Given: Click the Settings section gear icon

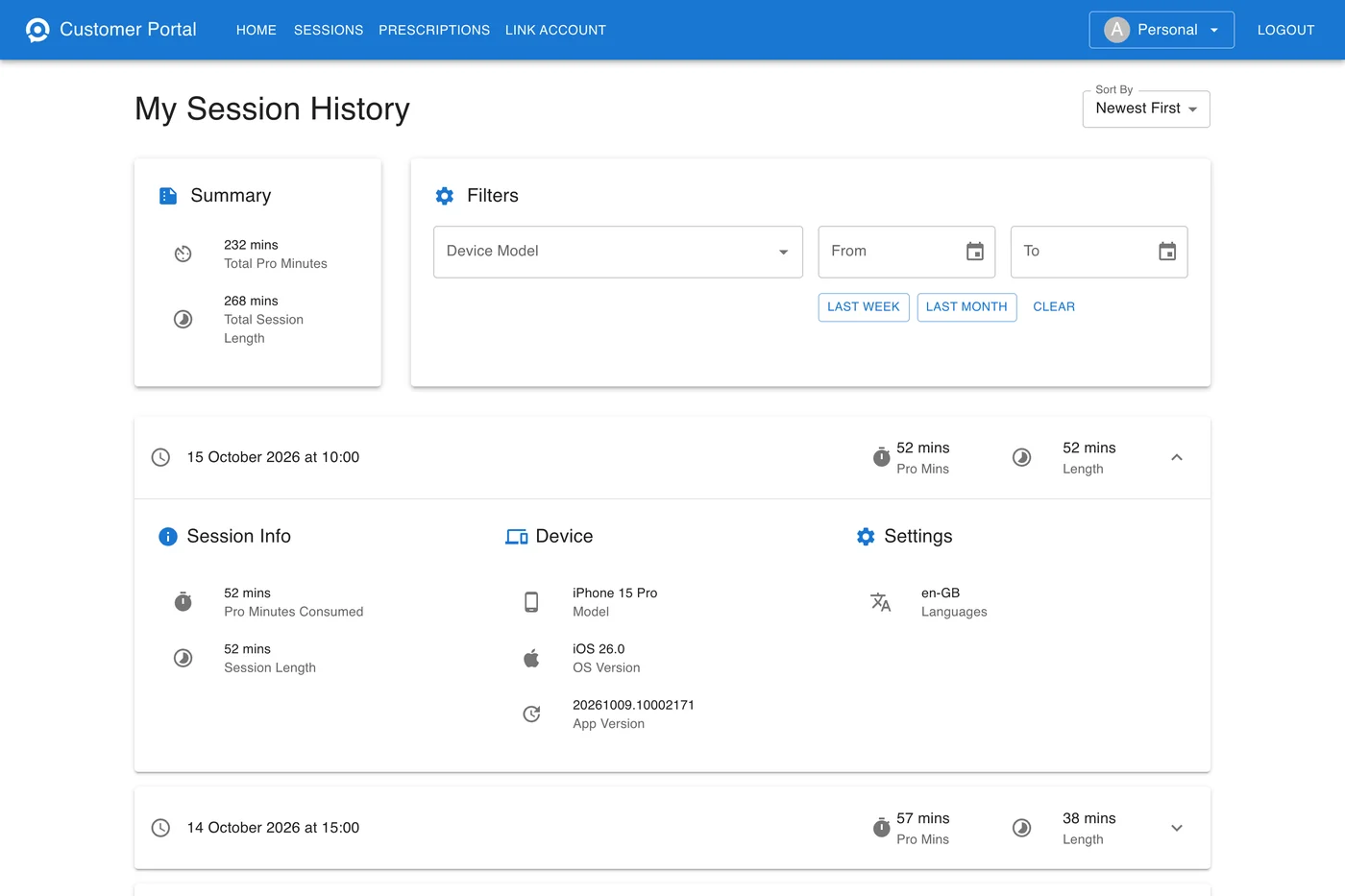Looking at the screenshot, I should click(x=866, y=537).
